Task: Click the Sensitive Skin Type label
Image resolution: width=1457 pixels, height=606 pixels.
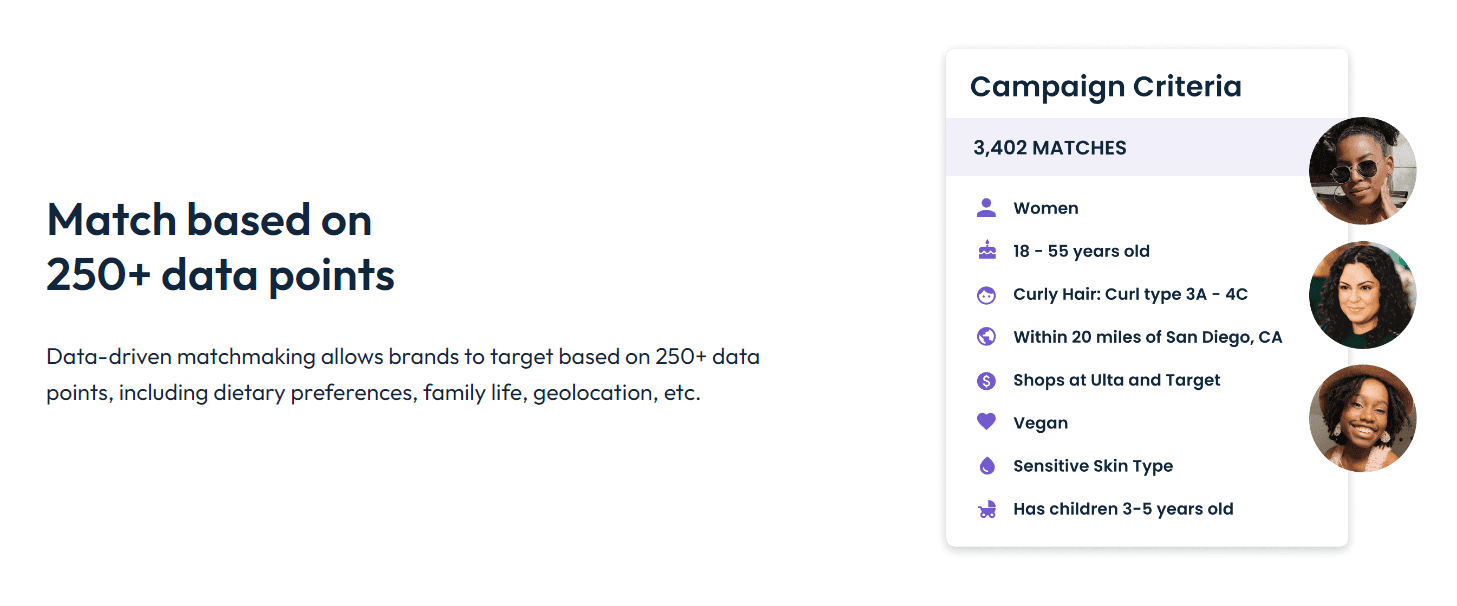Action: [1092, 466]
